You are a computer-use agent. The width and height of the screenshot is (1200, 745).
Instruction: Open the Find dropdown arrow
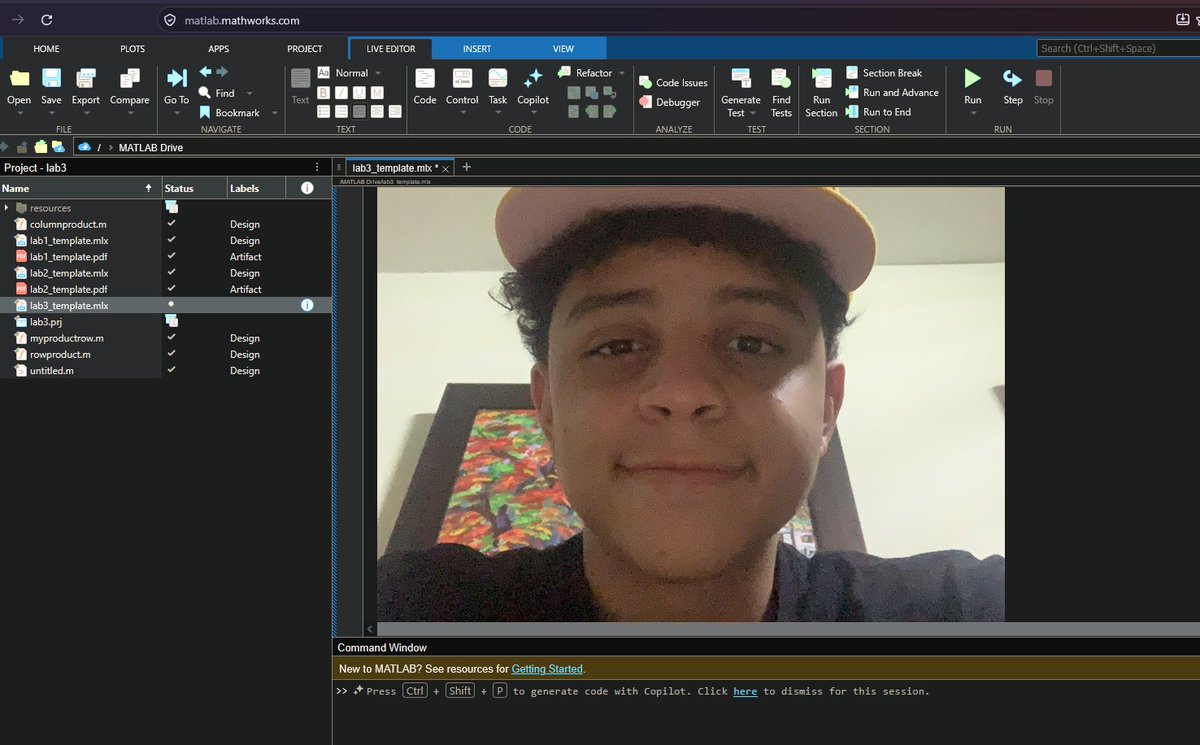[249, 93]
